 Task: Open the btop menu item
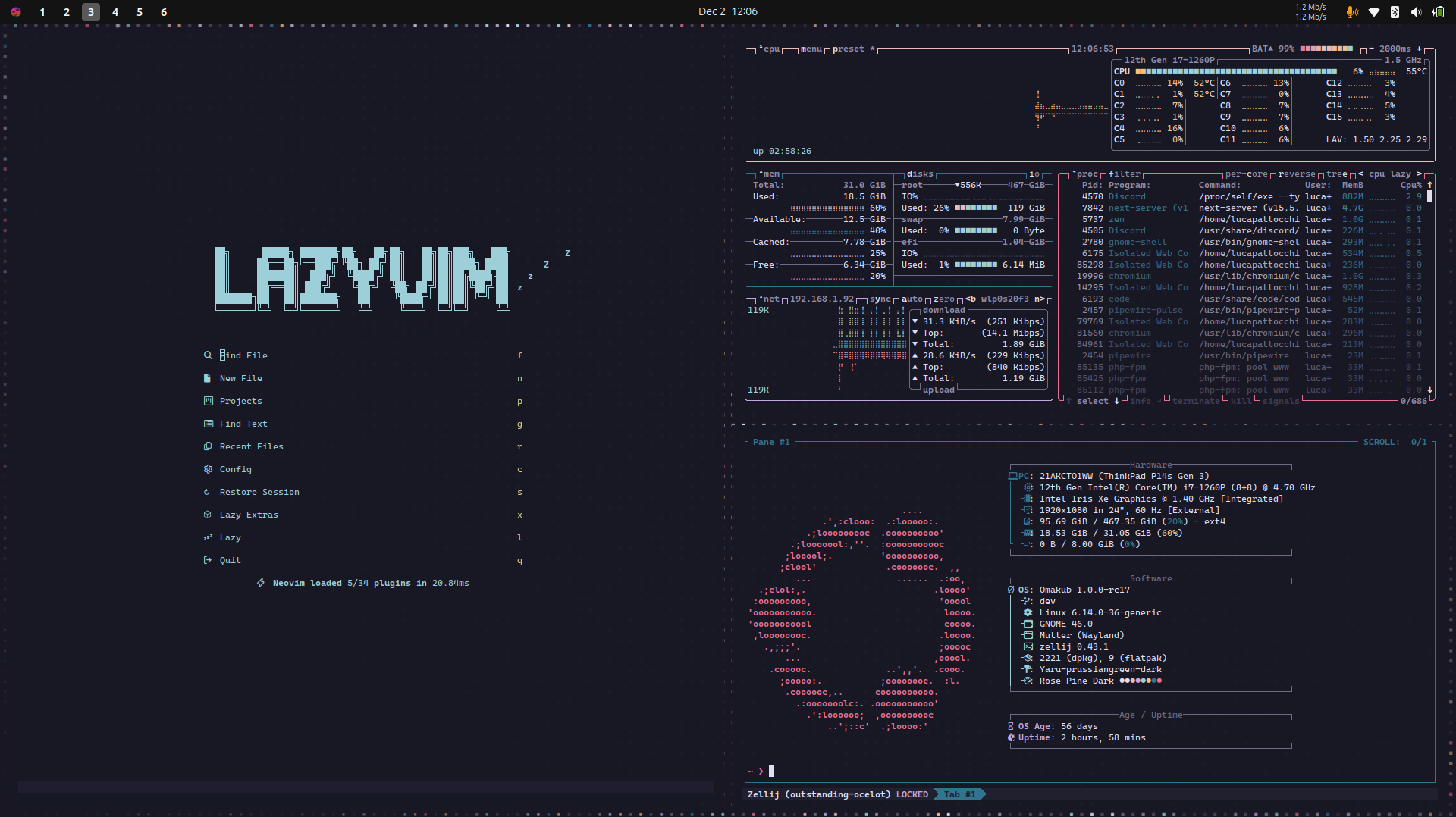811,49
